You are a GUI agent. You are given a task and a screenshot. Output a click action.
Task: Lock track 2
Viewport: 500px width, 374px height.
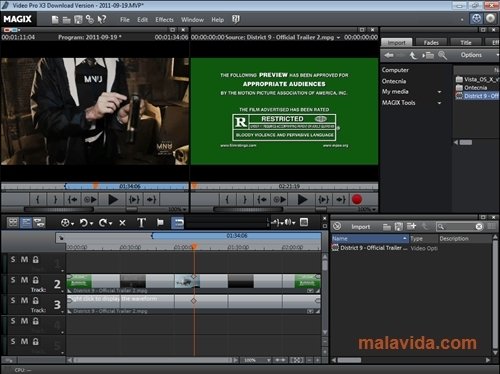point(36,280)
